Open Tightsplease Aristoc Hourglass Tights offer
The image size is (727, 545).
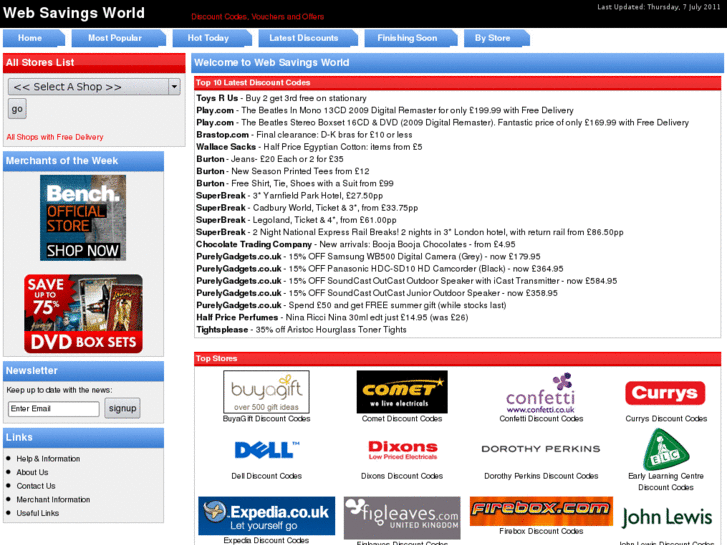point(301,330)
